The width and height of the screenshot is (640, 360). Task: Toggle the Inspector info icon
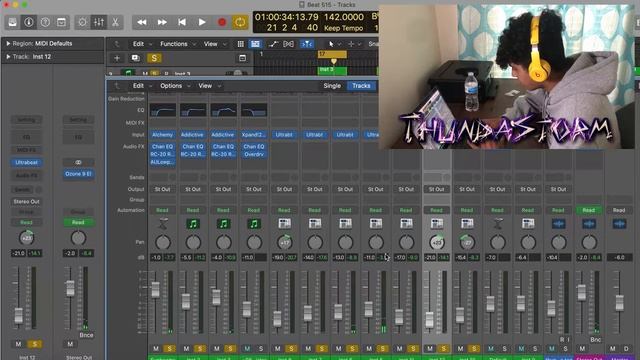[x=29, y=22]
